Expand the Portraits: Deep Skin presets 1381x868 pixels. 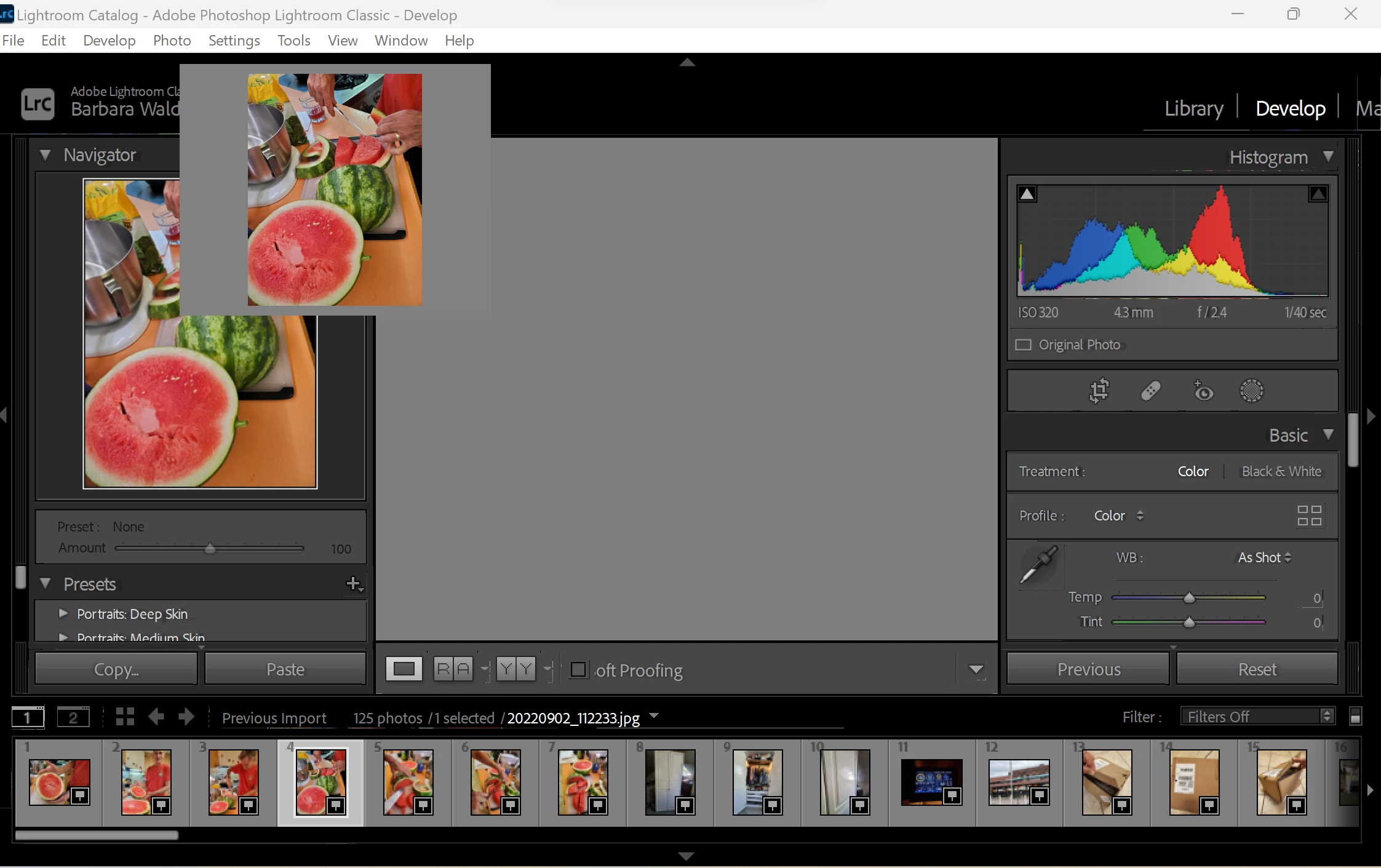pyautogui.click(x=63, y=613)
